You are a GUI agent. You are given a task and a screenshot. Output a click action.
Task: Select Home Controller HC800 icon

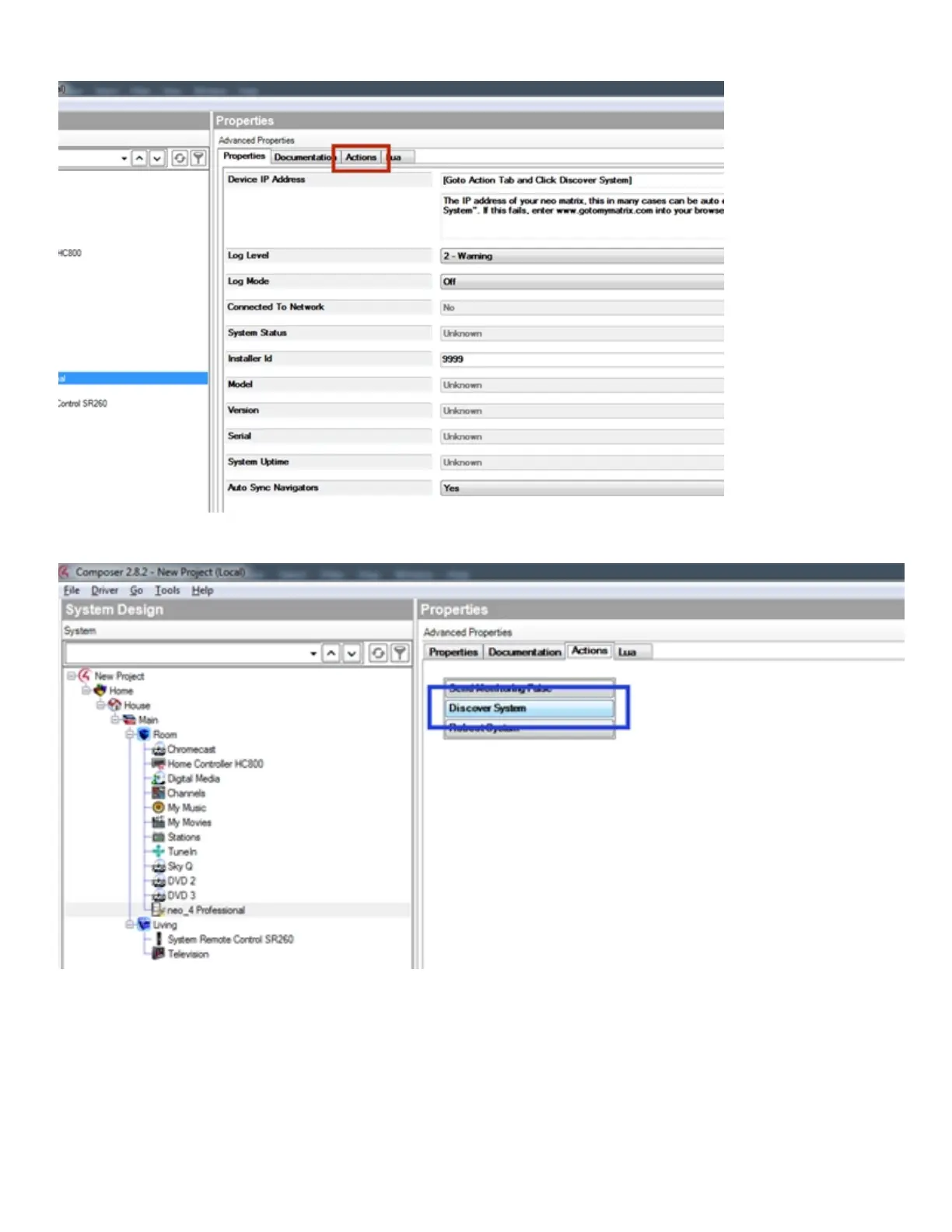[159, 764]
